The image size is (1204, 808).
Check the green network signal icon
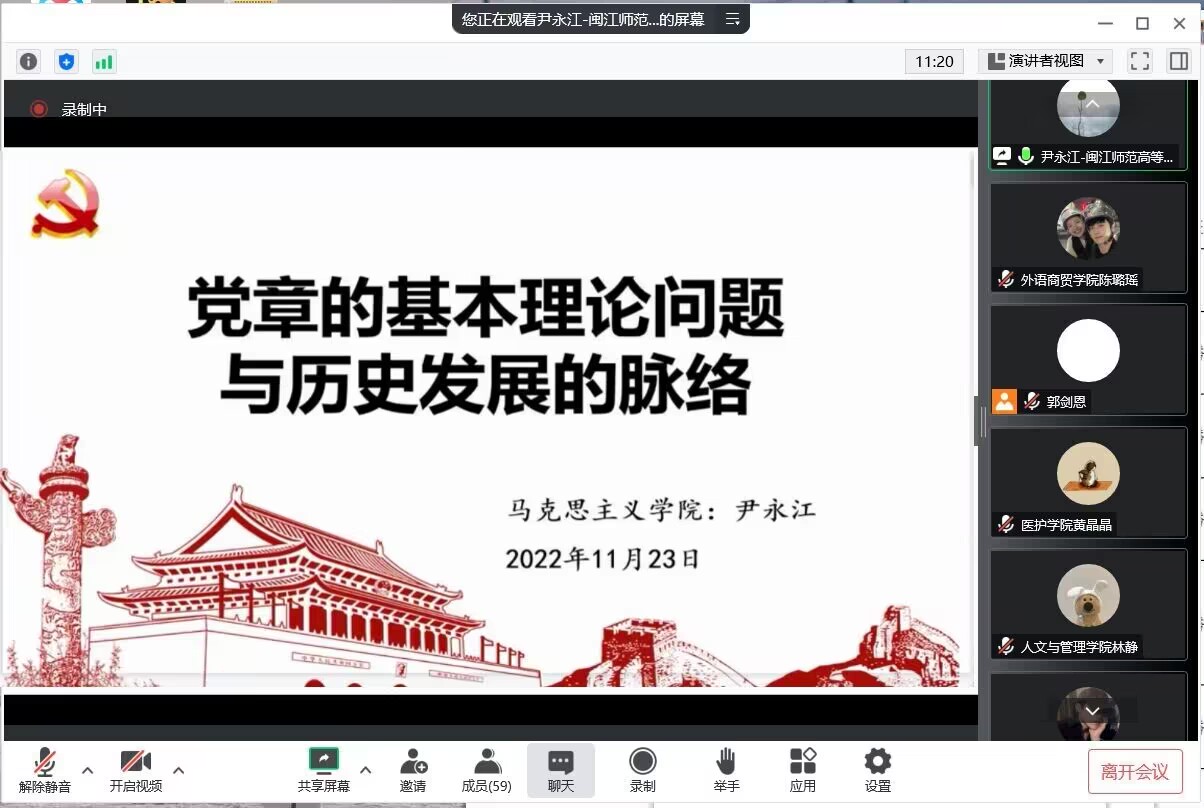point(104,61)
